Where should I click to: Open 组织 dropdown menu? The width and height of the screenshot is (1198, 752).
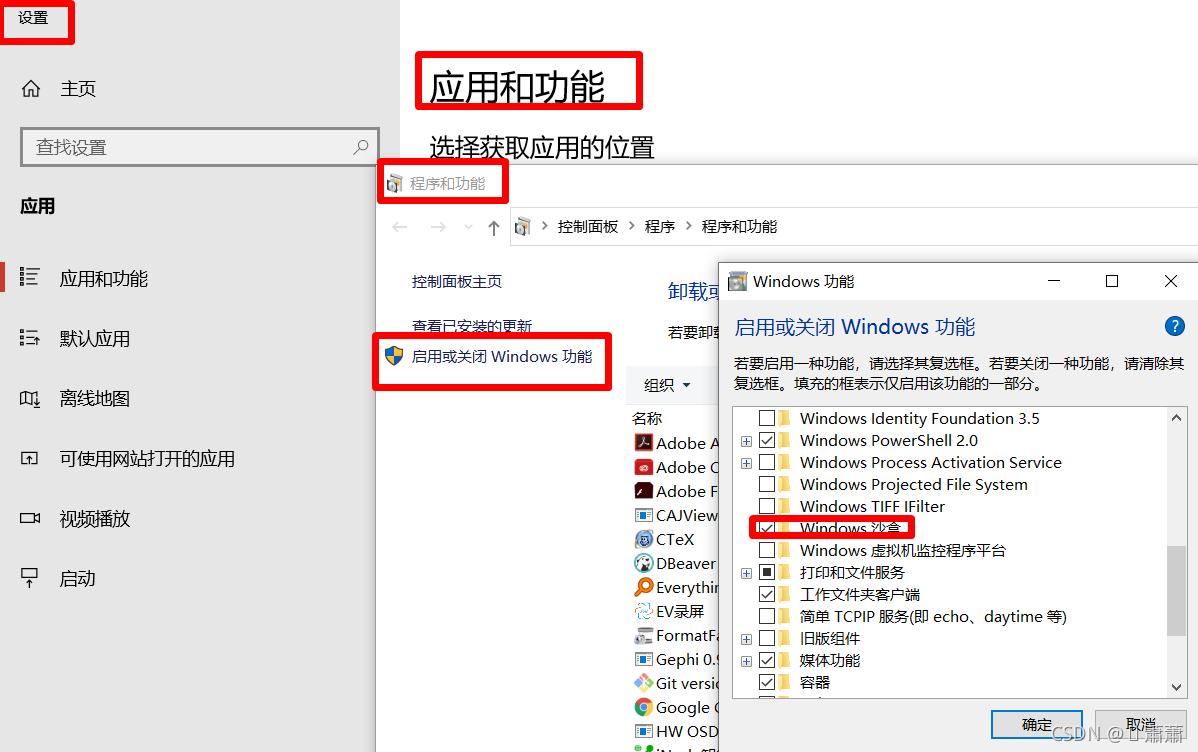667,385
